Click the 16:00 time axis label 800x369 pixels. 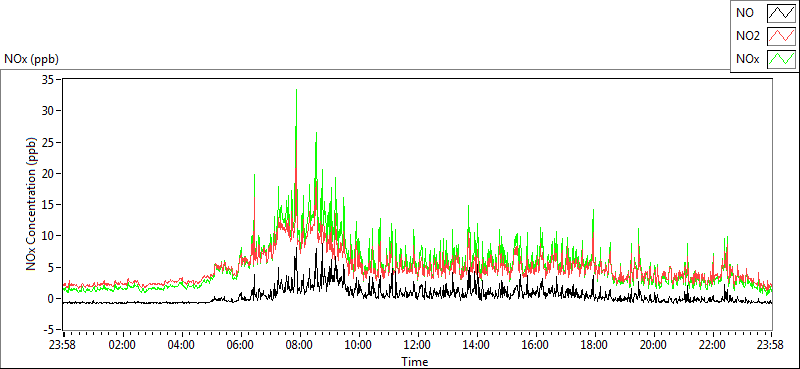coord(536,345)
